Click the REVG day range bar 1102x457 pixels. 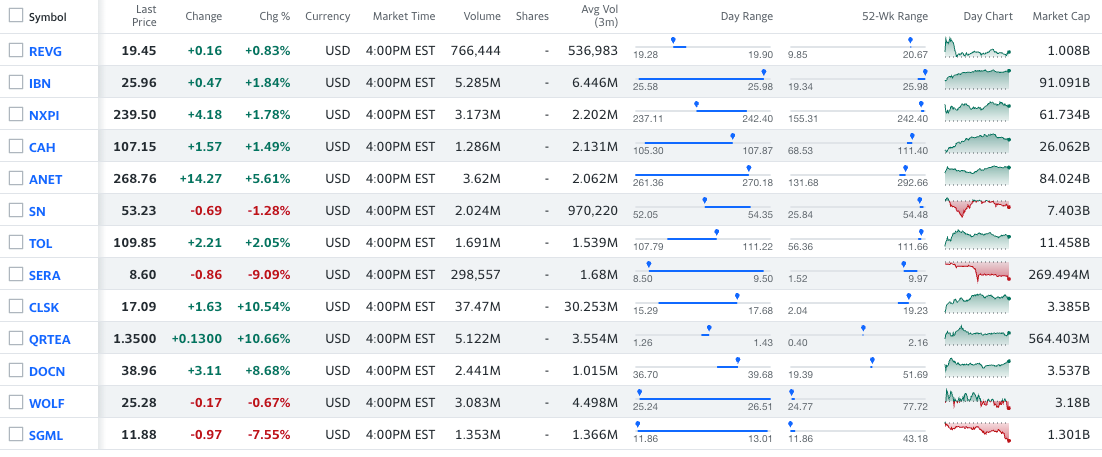[703, 46]
